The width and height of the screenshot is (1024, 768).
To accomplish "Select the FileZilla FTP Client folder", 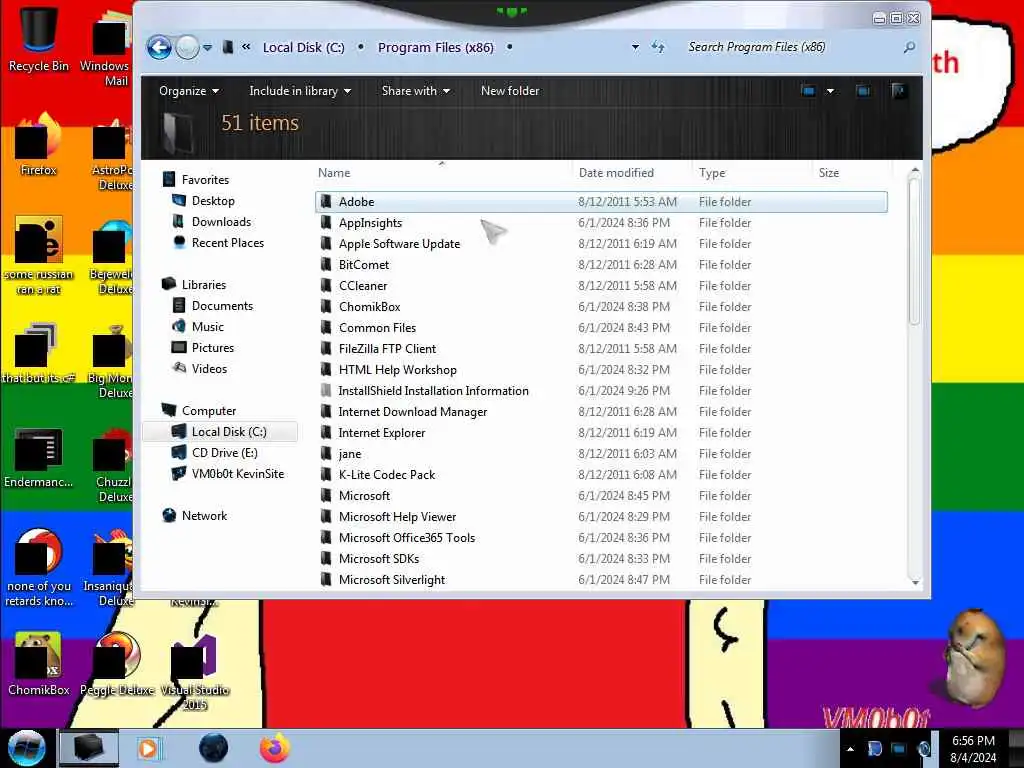I will pyautogui.click(x=601, y=349).
